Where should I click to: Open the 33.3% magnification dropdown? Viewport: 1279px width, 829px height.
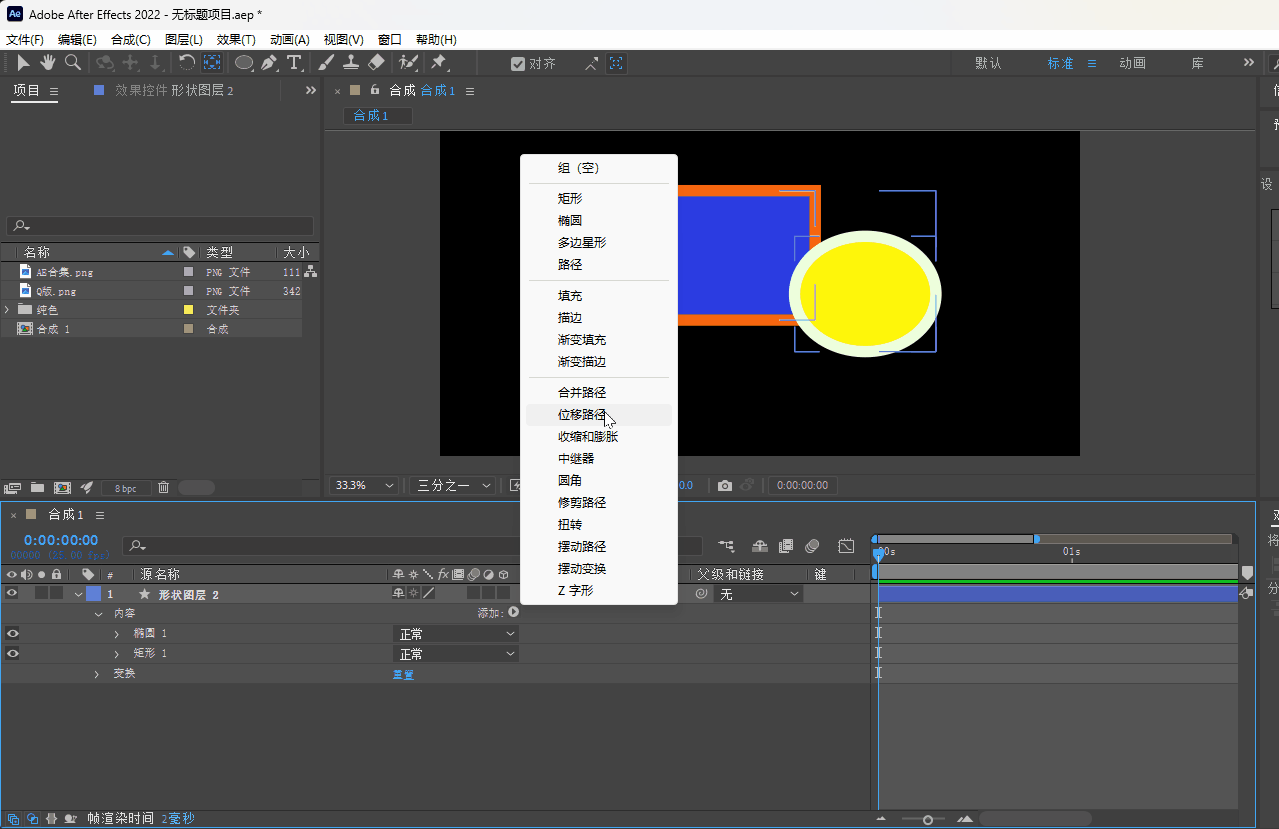pyautogui.click(x=366, y=485)
